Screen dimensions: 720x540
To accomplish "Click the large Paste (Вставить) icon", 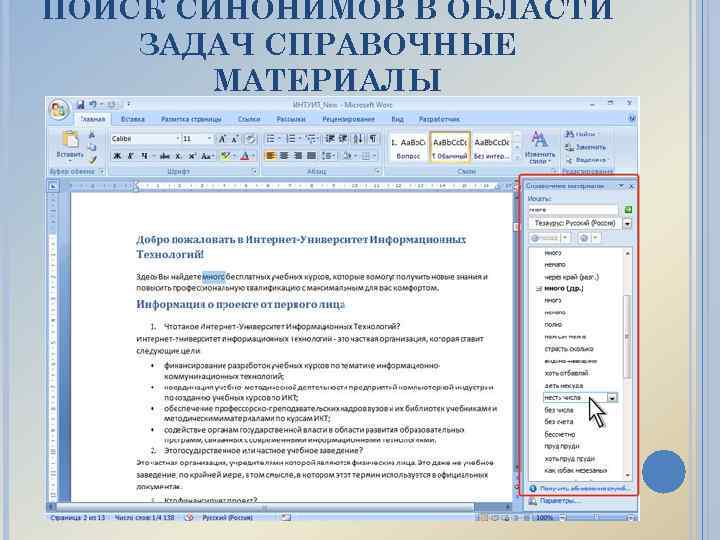I will pos(70,140).
